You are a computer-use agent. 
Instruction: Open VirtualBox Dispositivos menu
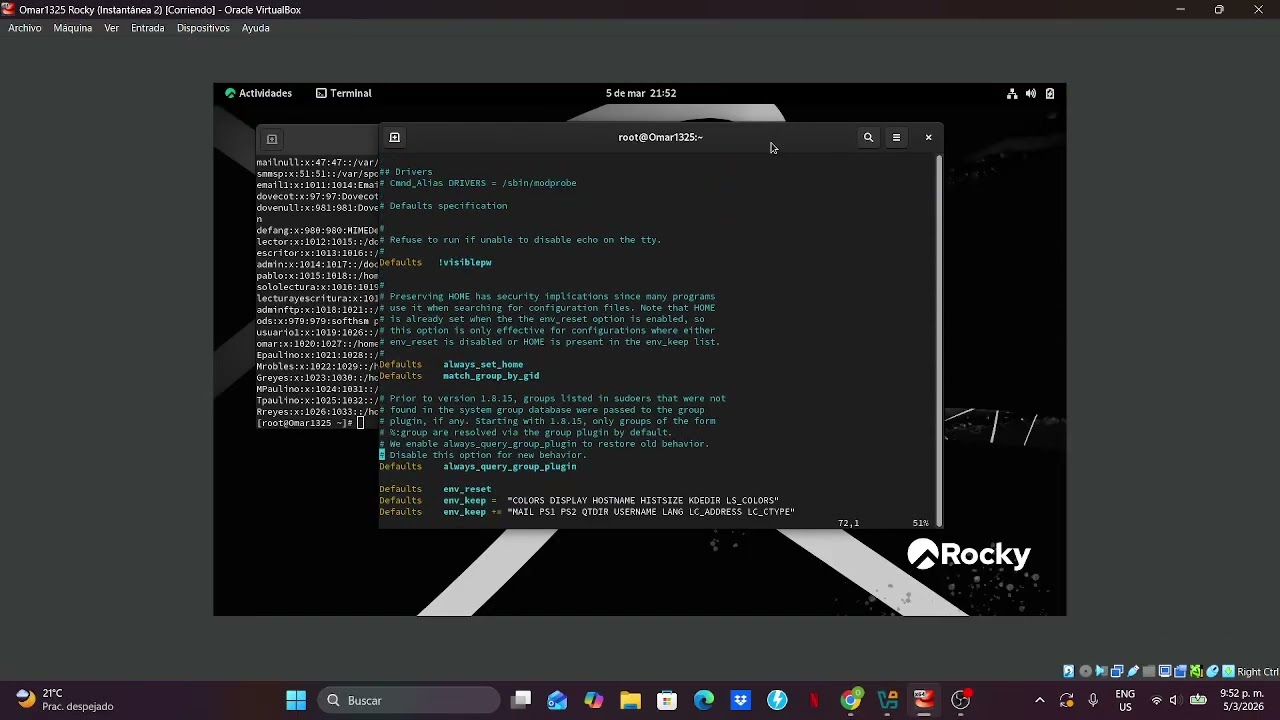point(203,28)
